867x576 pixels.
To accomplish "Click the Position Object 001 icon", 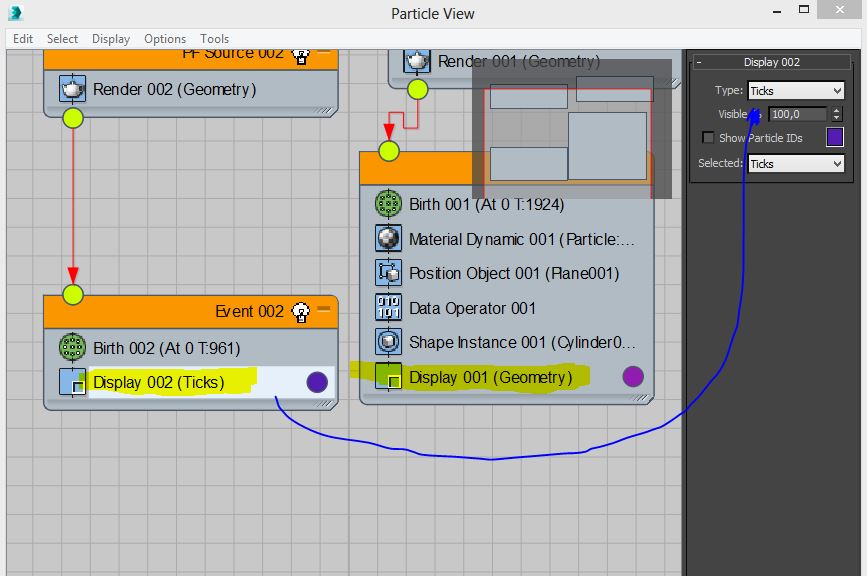I will [x=388, y=273].
